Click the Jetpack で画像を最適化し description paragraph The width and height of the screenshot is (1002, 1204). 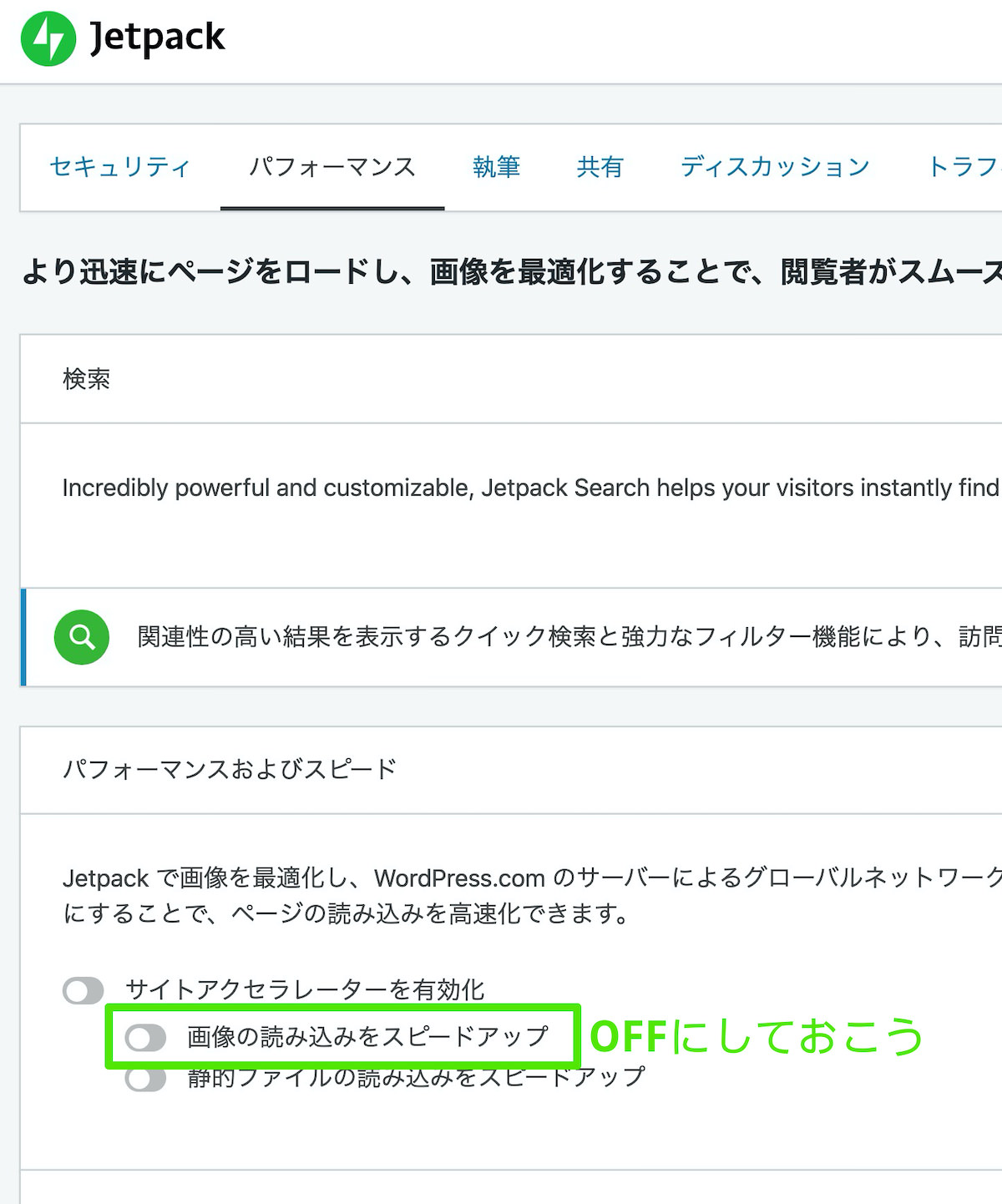[532, 896]
